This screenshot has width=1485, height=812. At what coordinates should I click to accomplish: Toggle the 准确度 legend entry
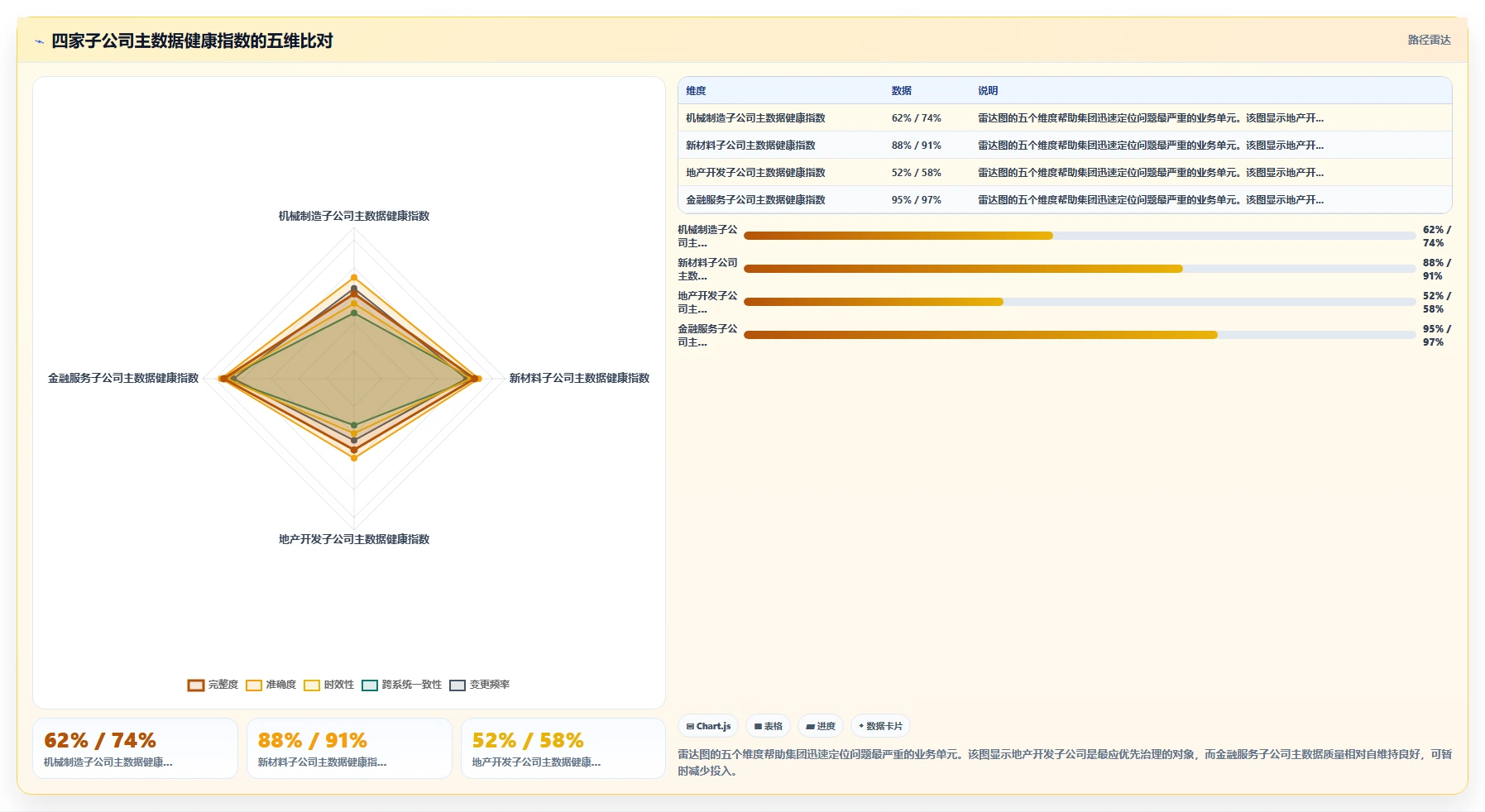point(271,685)
